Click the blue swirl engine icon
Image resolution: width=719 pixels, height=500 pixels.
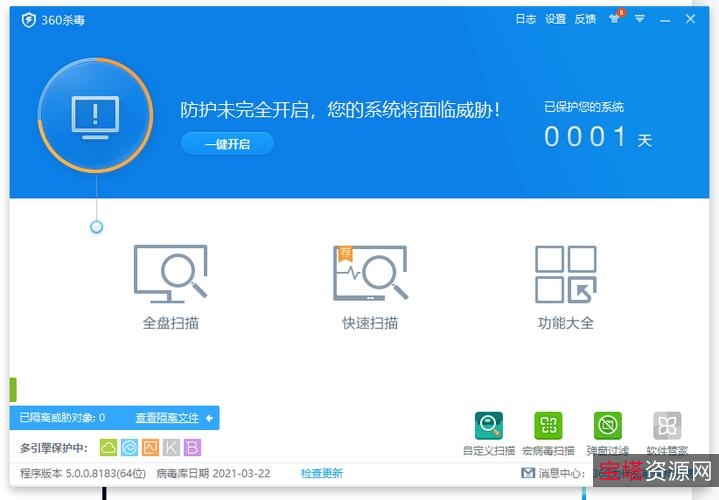pos(129,447)
